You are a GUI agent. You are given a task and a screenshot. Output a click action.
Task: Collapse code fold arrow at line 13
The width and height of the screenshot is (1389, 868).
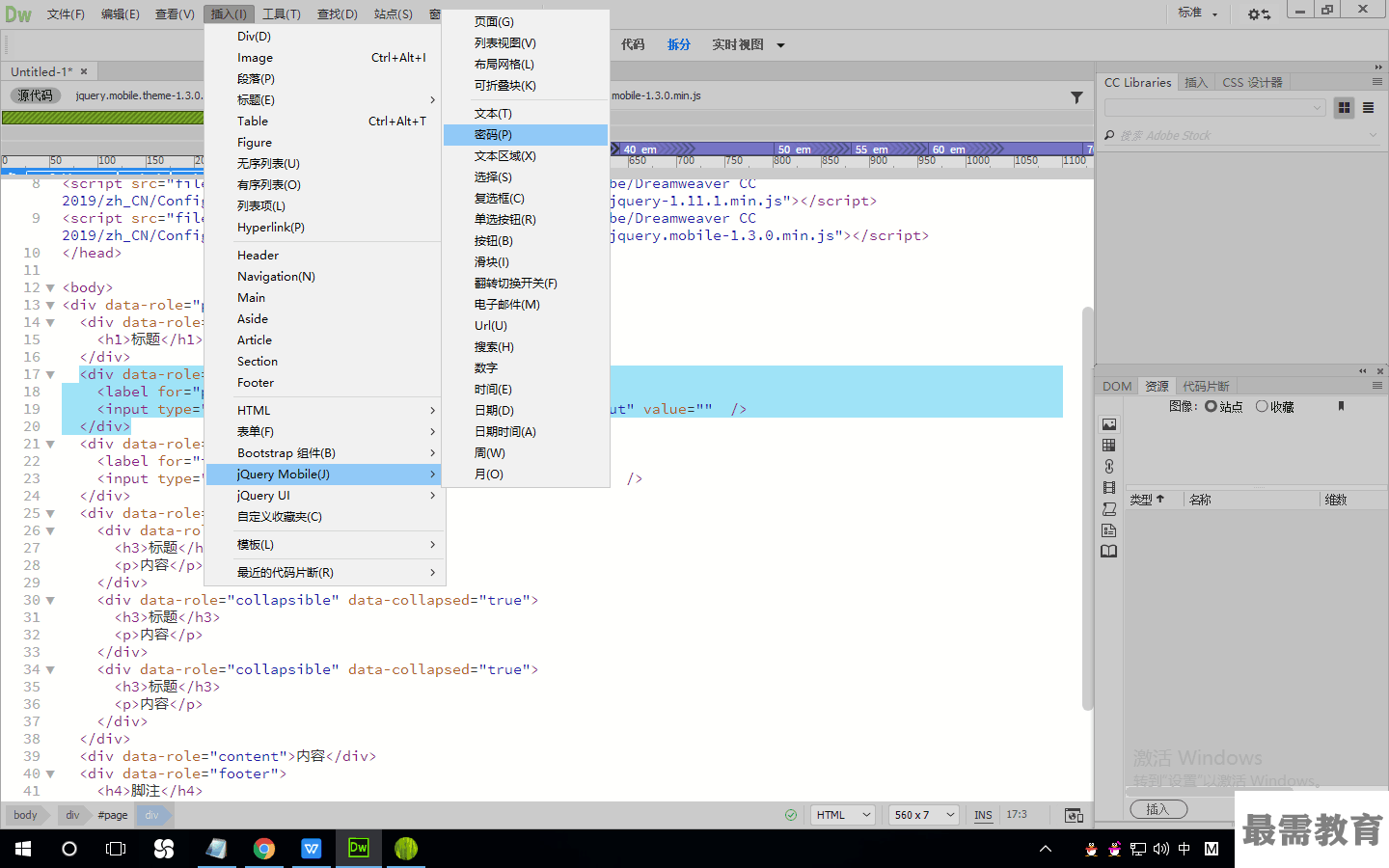(x=50, y=306)
